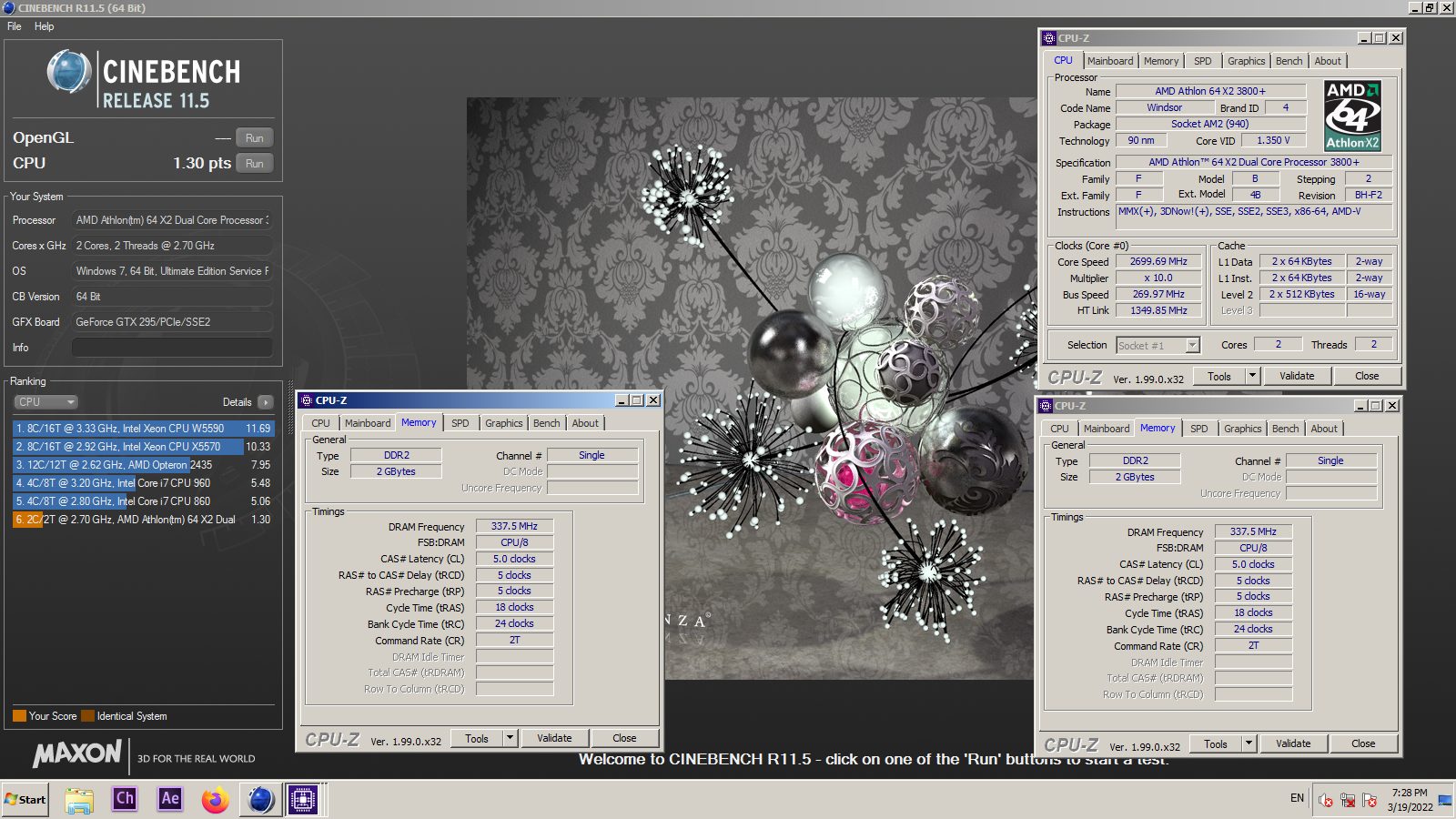Click the AMD Athlon 64 X2 logo
1456x819 pixels.
tap(1353, 116)
